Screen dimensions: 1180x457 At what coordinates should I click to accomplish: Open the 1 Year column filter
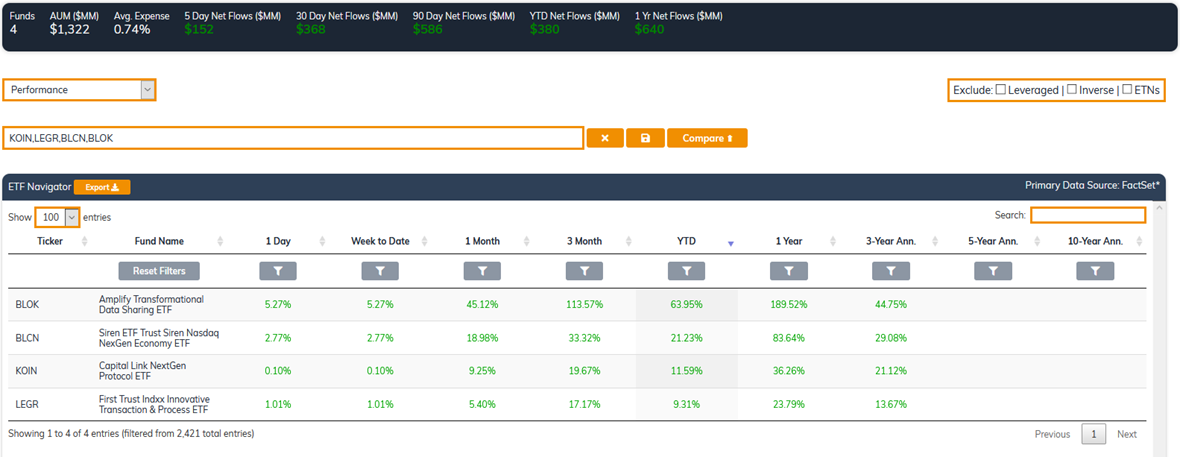click(x=789, y=271)
